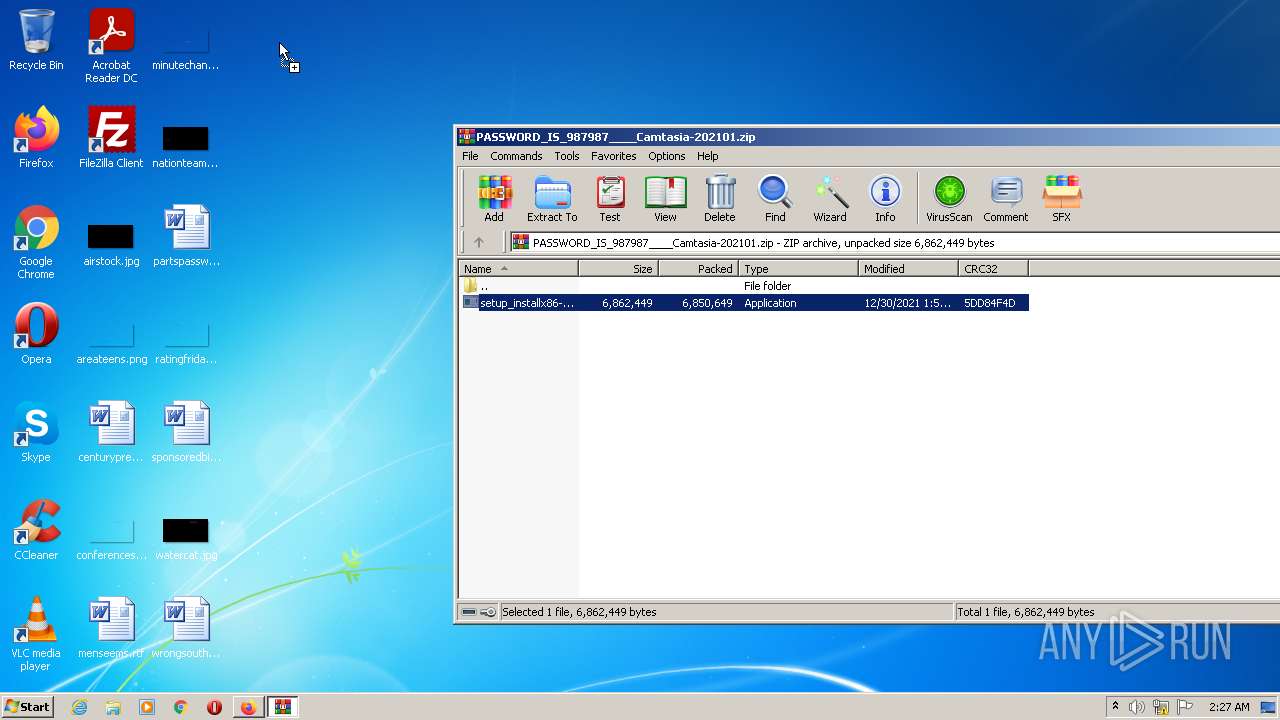Image resolution: width=1280 pixels, height=720 pixels.
Task: Open the Options menu
Action: pos(666,156)
